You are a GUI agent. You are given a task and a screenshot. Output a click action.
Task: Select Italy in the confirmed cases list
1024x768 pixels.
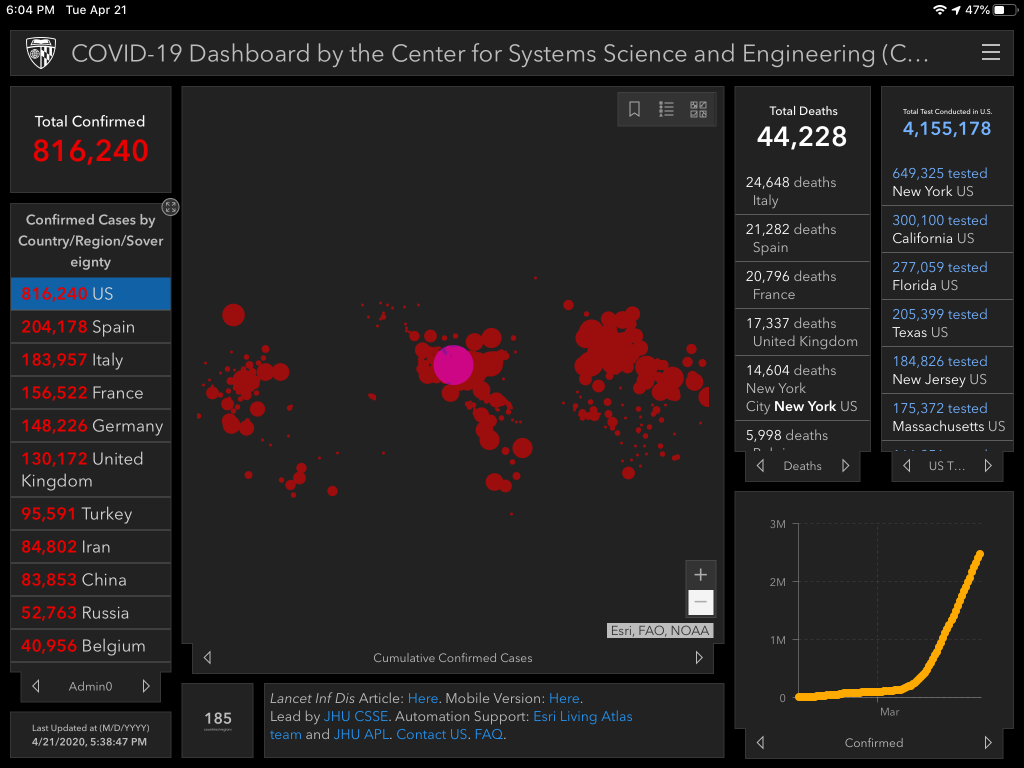pyautogui.click(x=90, y=360)
